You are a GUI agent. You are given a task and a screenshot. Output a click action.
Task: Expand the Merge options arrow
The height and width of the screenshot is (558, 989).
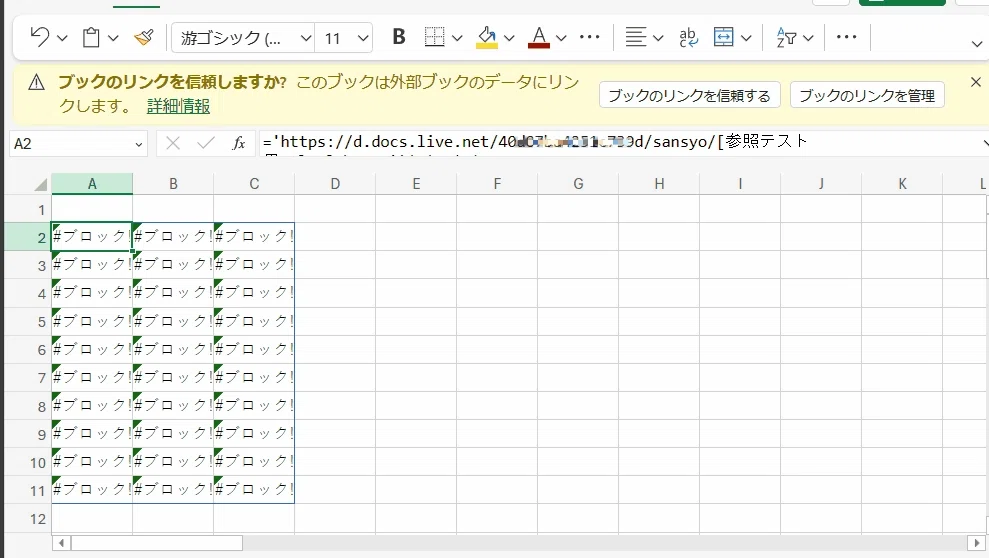(x=746, y=38)
